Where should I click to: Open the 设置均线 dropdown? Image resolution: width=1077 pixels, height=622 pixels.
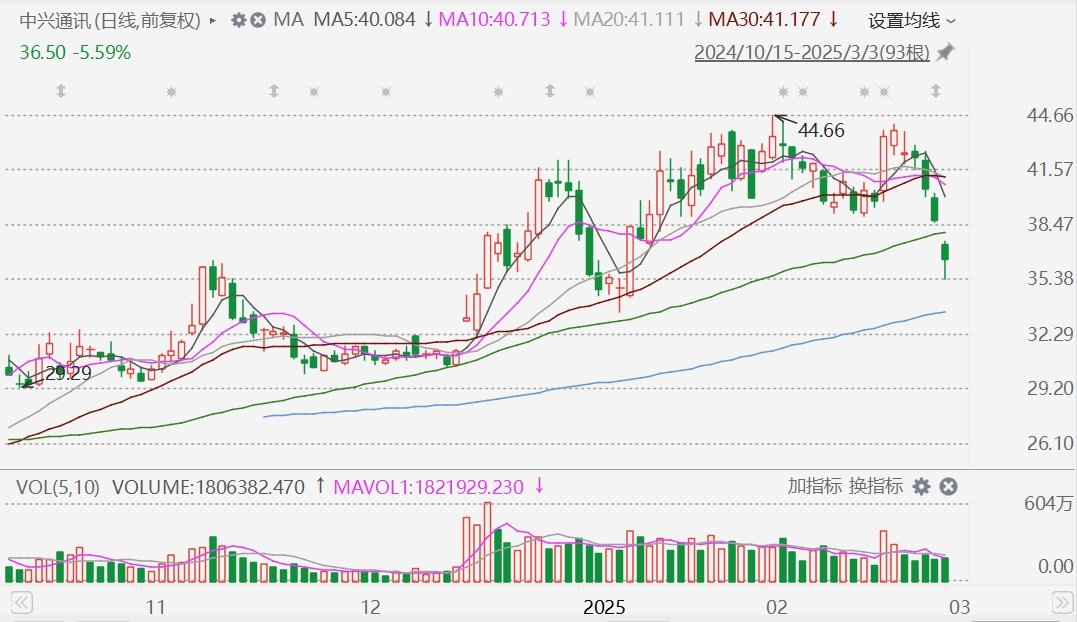(x=911, y=21)
